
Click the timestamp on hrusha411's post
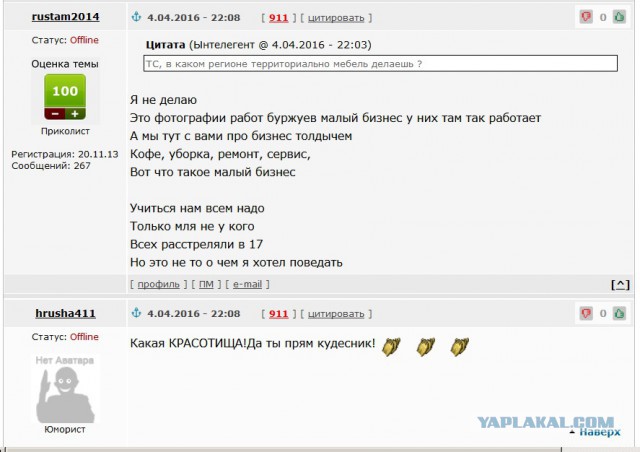tap(193, 314)
